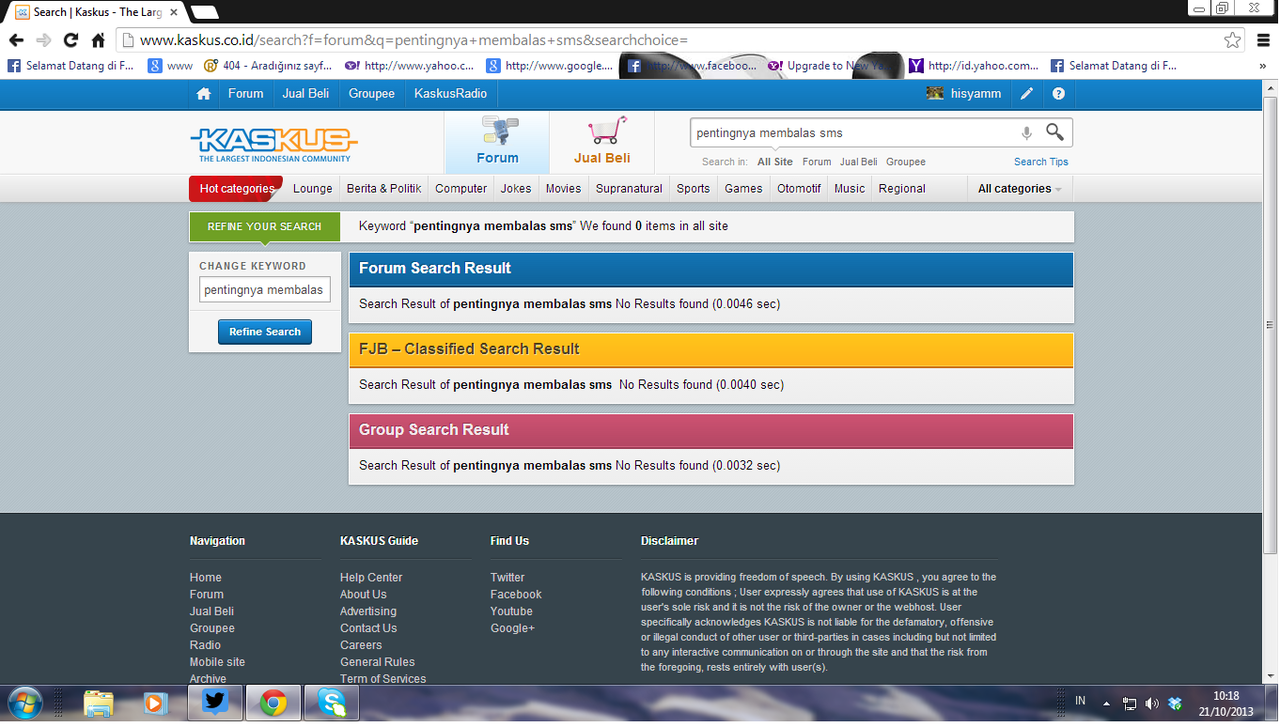The image size is (1280, 727).
Task: Open the Berita & Politik category
Action: click(x=384, y=188)
